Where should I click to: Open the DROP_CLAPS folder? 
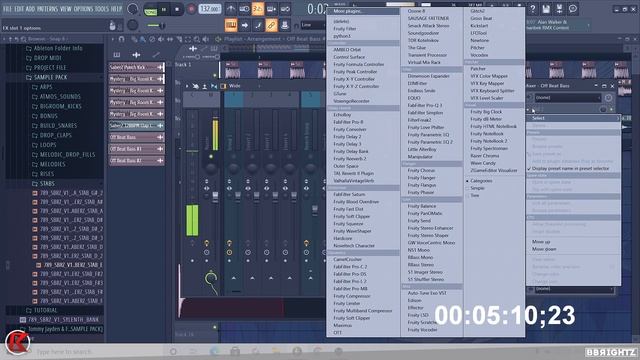click(x=52, y=136)
